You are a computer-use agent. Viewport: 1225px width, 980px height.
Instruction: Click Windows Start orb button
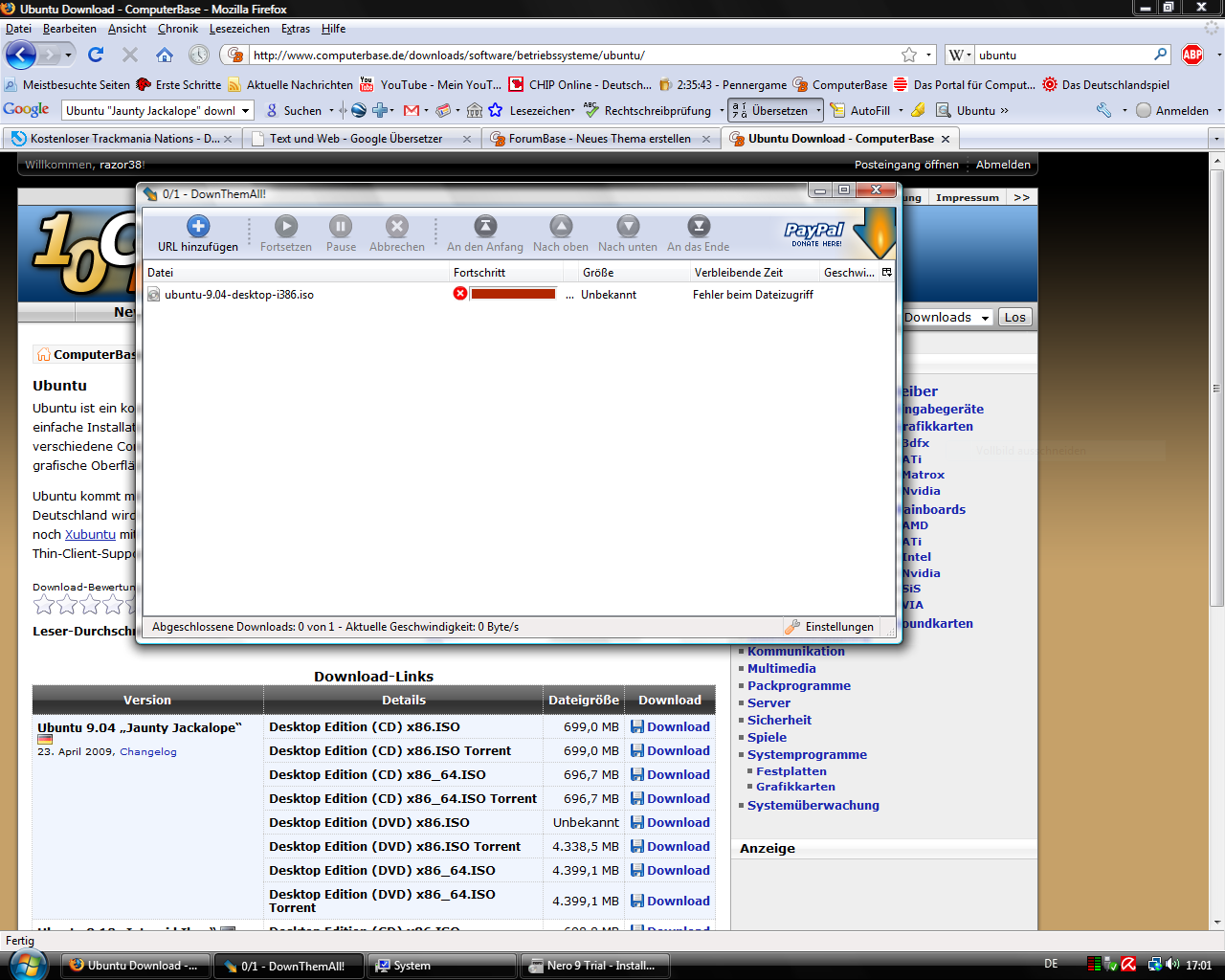point(26,965)
